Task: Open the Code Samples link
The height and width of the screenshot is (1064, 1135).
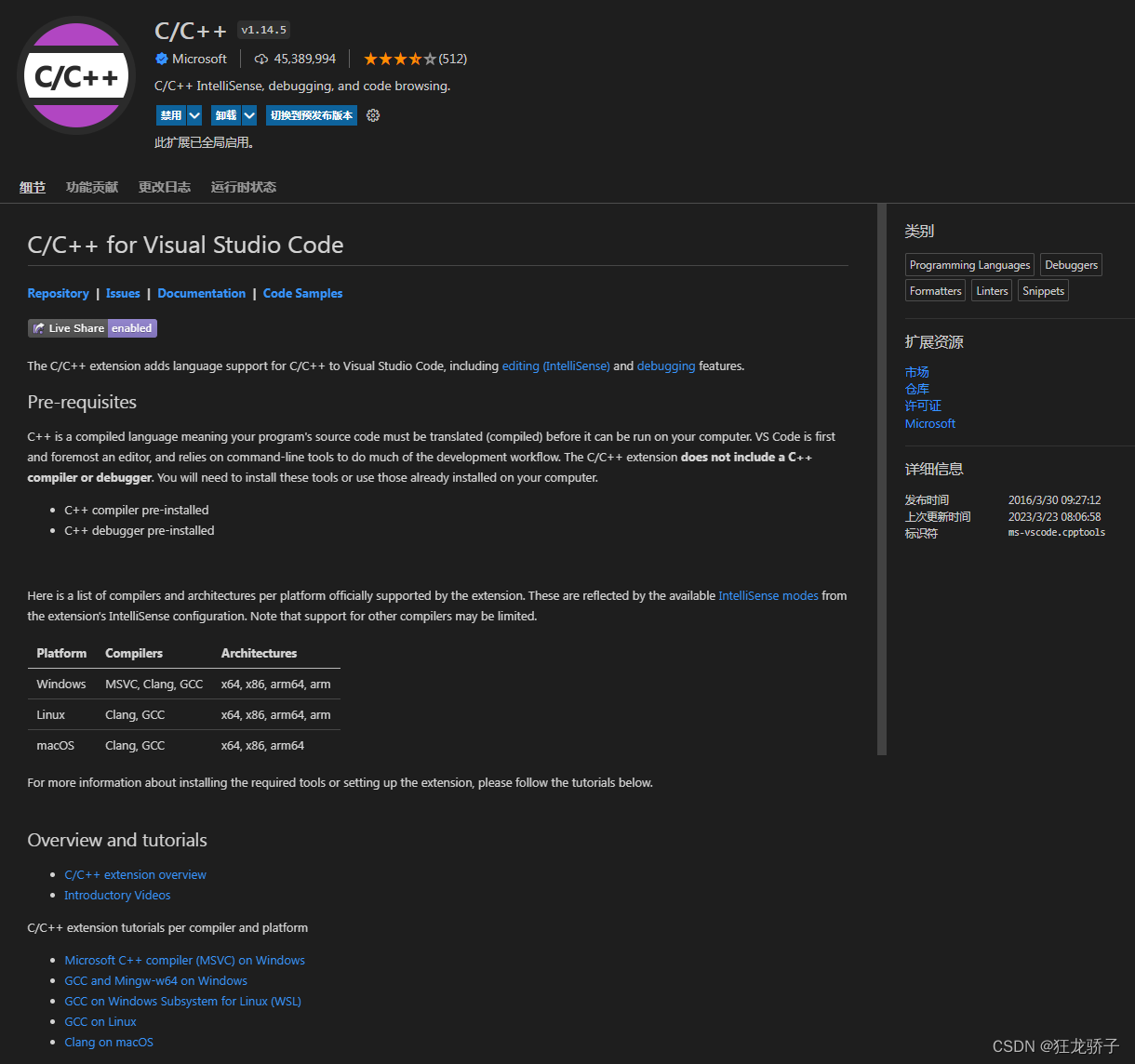Action: (x=303, y=293)
